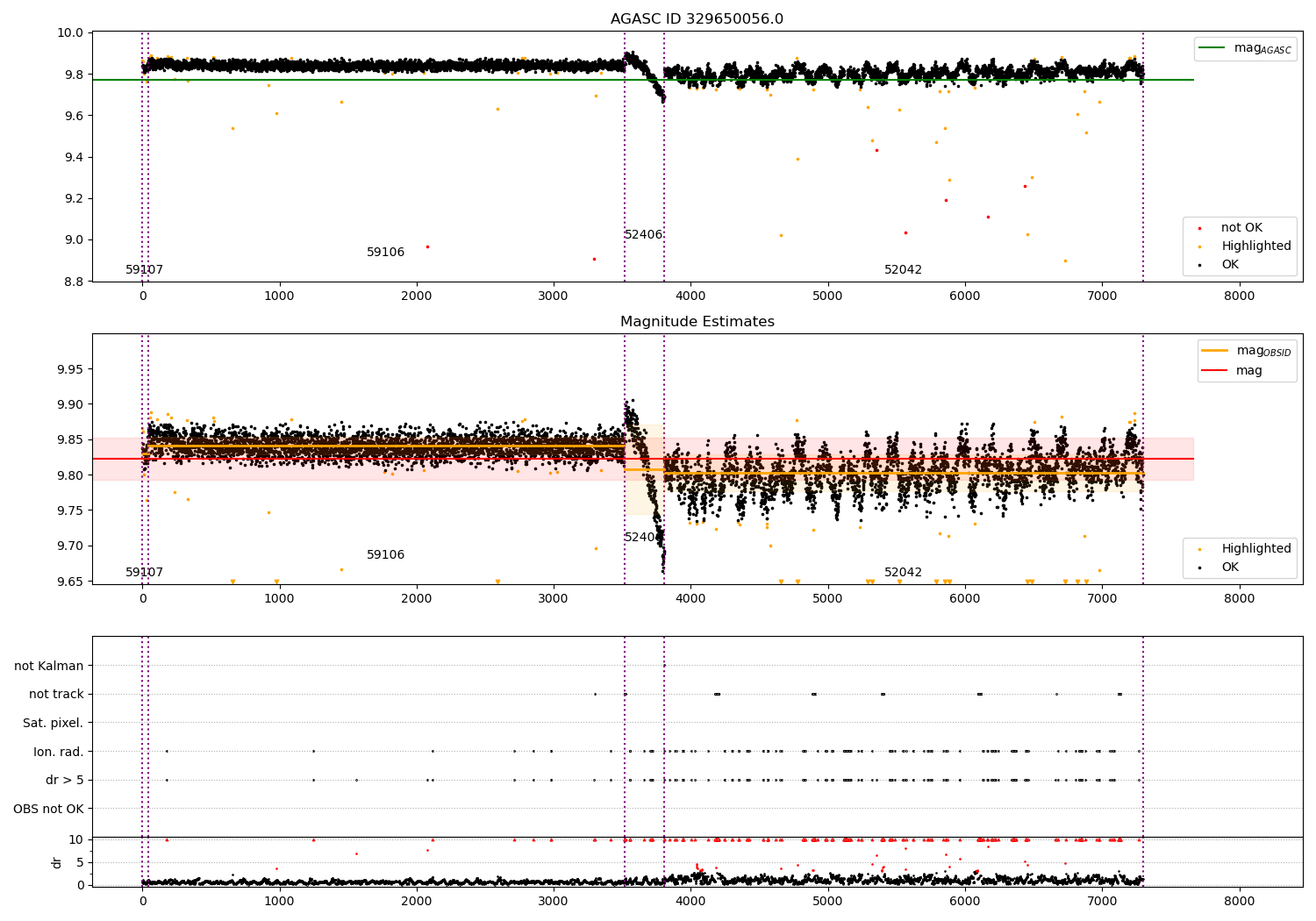Click 'OK' entry in the middle plot legend
This screenshot has width=1316, height=921.
(x=1230, y=568)
